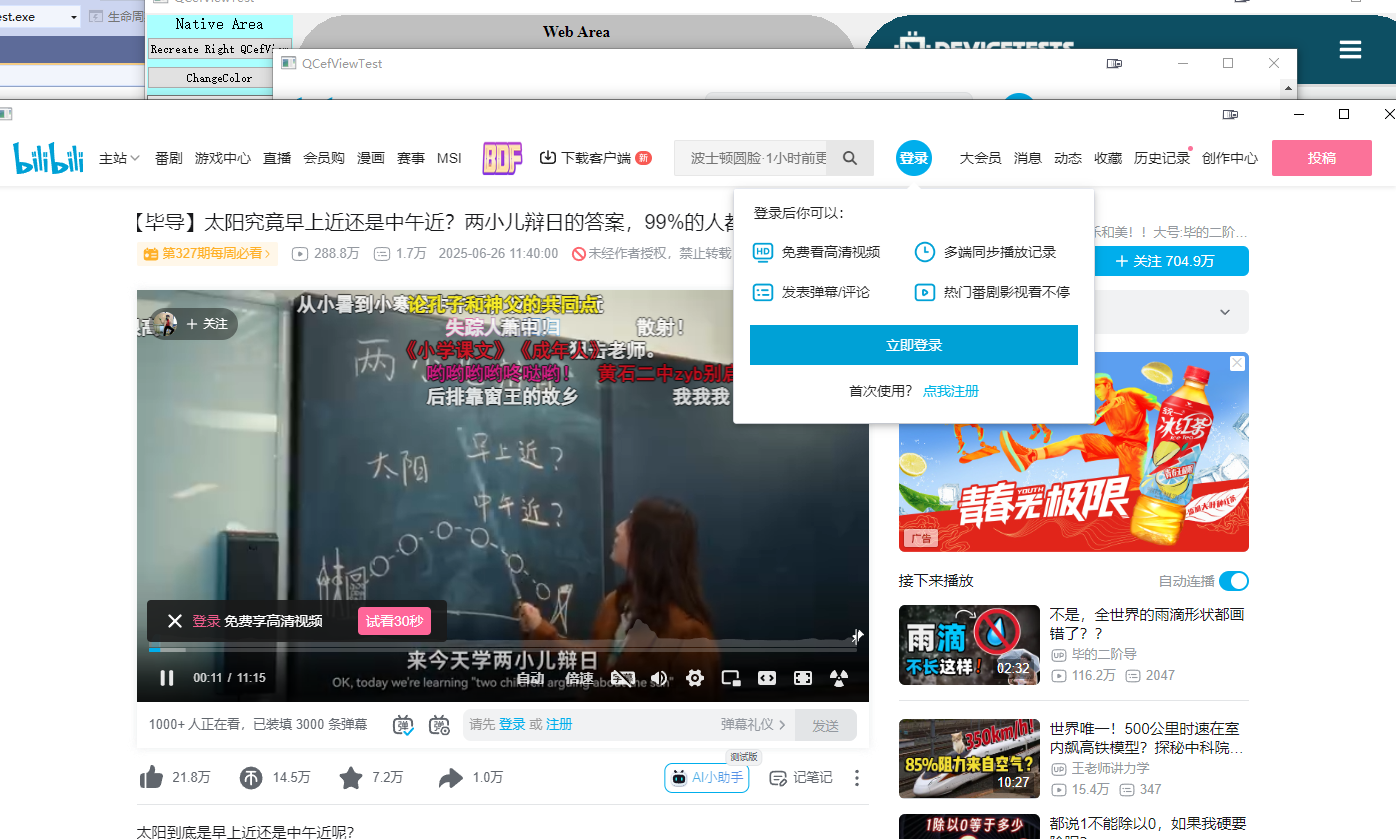Toggle danmaku display on or off
This screenshot has height=839, width=1396.
coord(402,725)
